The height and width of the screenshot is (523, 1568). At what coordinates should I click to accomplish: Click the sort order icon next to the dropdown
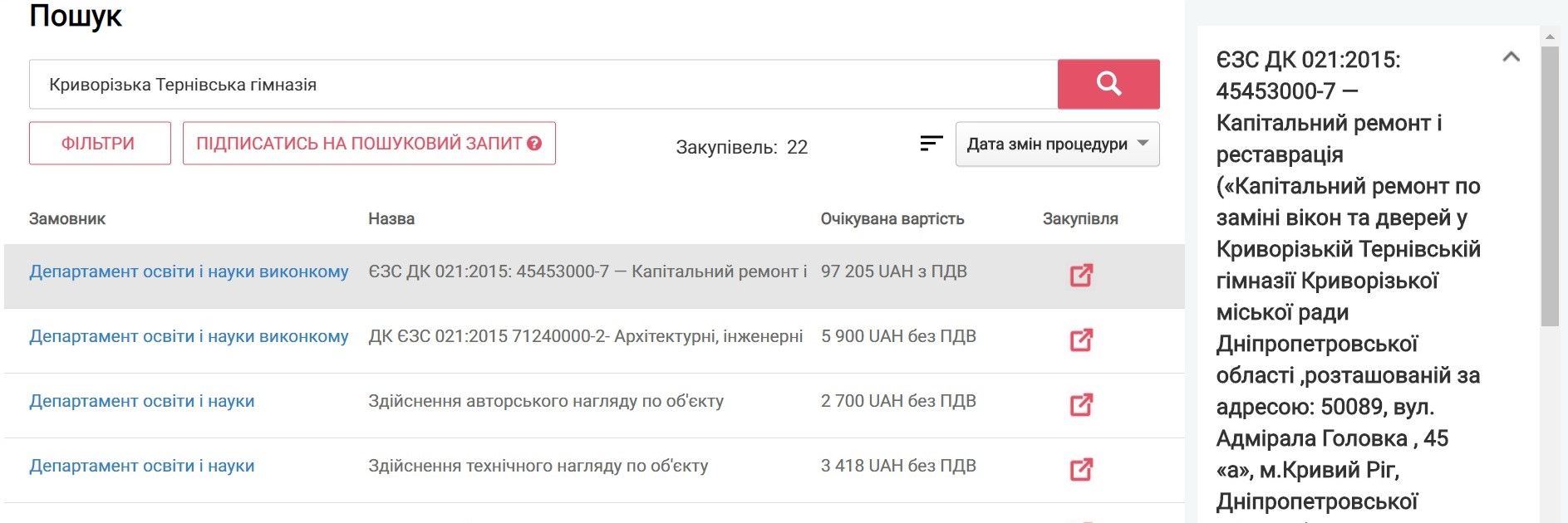[930, 143]
